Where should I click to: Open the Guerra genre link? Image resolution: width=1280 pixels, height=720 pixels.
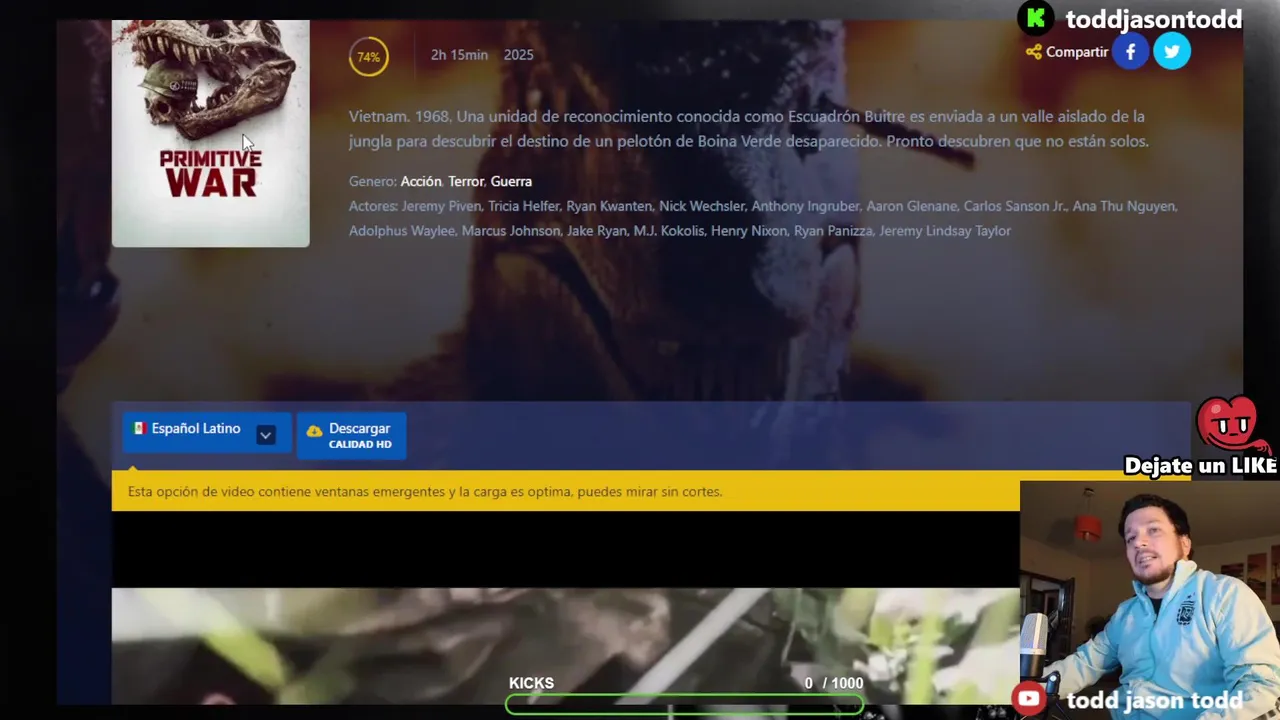tap(511, 181)
